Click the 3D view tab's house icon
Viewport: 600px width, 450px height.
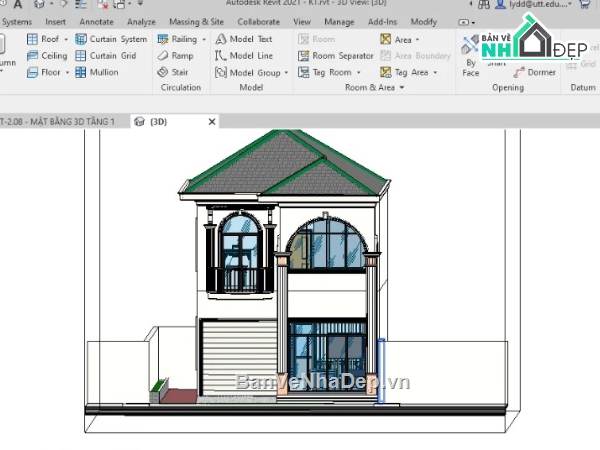[x=140, y=122]
